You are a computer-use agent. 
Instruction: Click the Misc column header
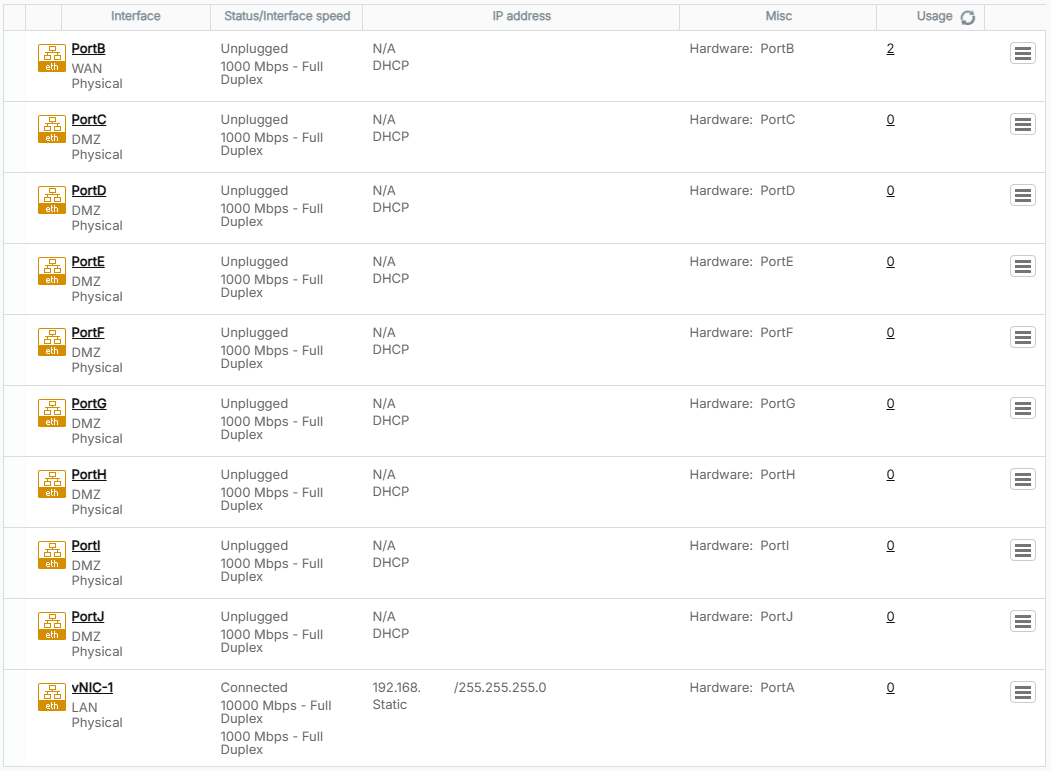tap(778, 17)
